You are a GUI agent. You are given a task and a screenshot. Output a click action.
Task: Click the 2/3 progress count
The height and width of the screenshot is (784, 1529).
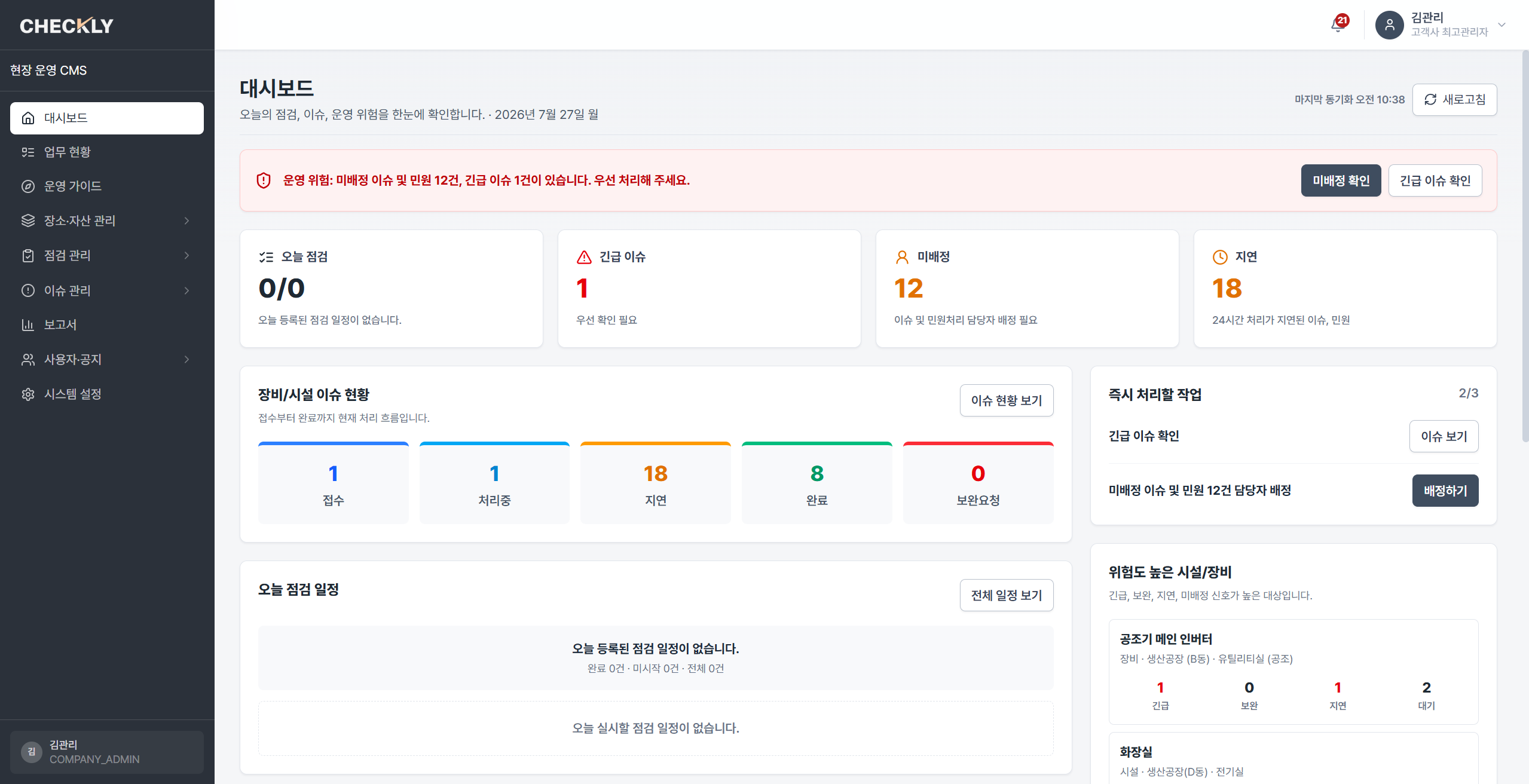(1468, 393)
